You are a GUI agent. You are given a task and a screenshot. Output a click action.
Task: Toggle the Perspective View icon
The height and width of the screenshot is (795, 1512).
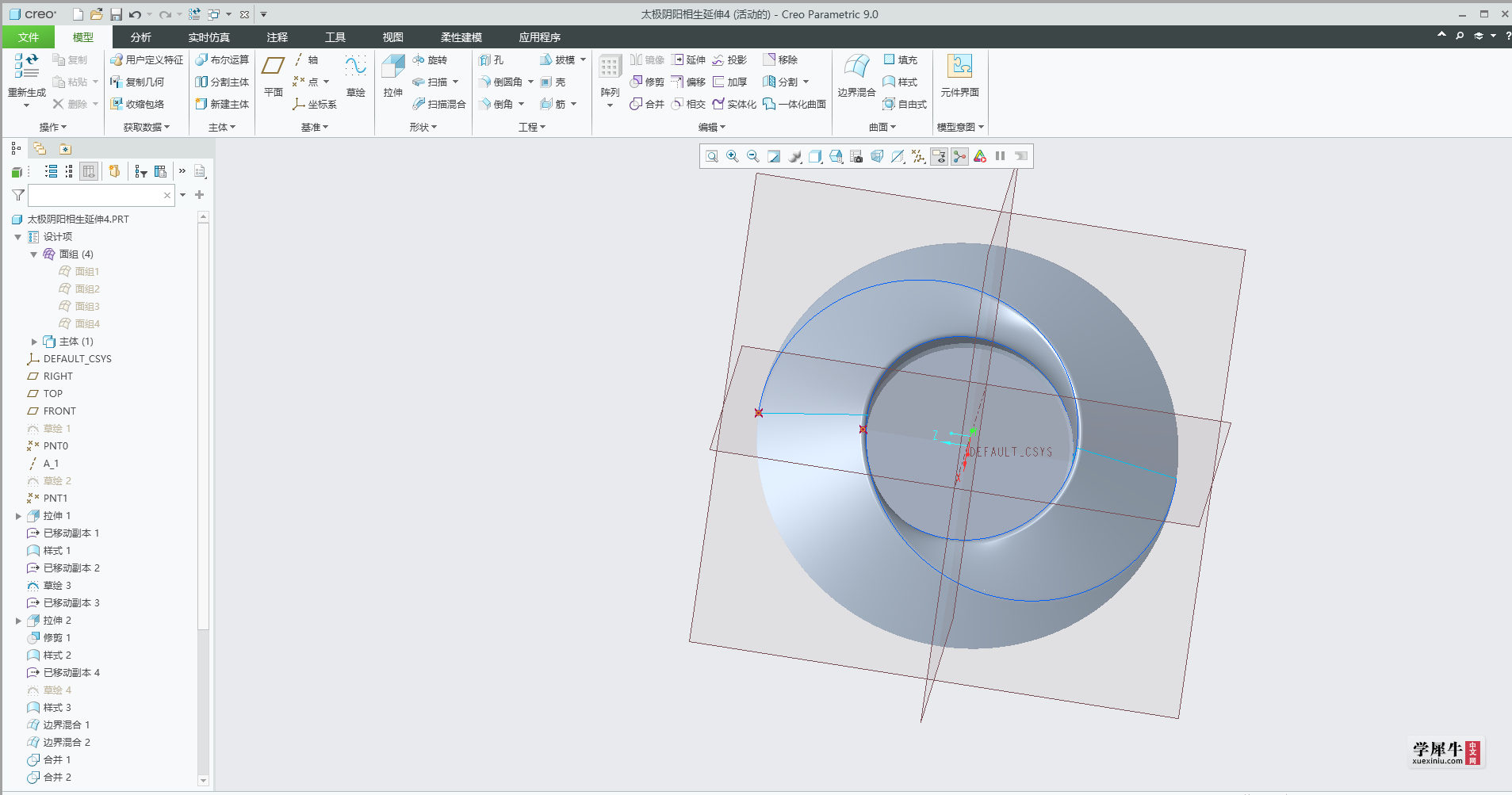[877, 156]
